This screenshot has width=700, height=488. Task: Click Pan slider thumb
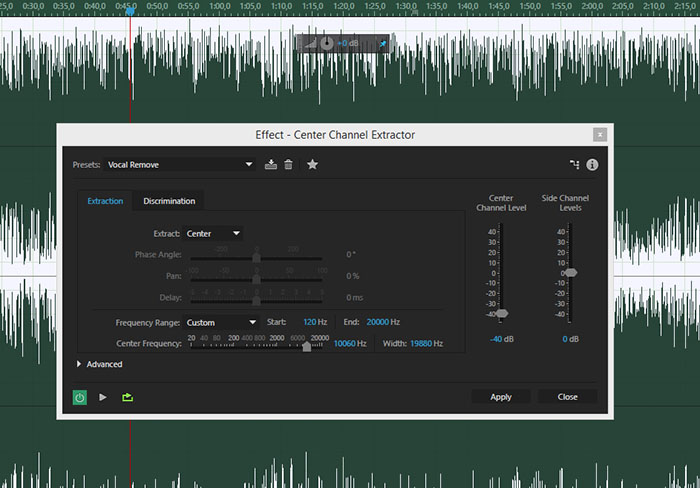tap(256, 279)
